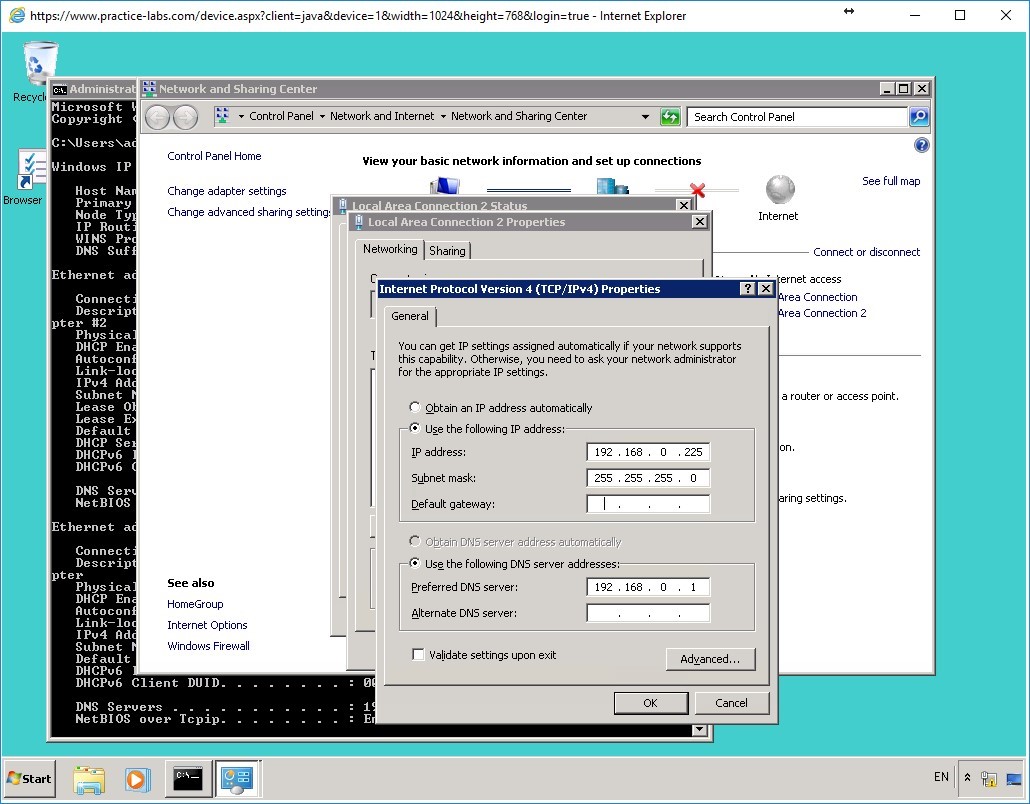
Task: Click the help question mark icon
Action: click(x=920, y=144)
